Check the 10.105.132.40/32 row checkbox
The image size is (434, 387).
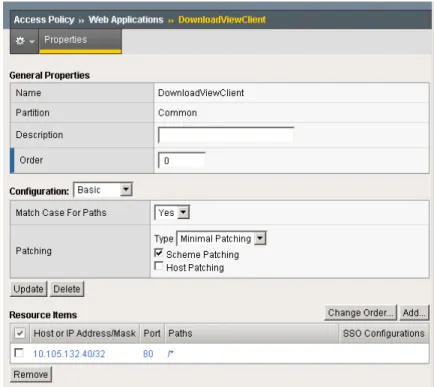pos(19,353)
